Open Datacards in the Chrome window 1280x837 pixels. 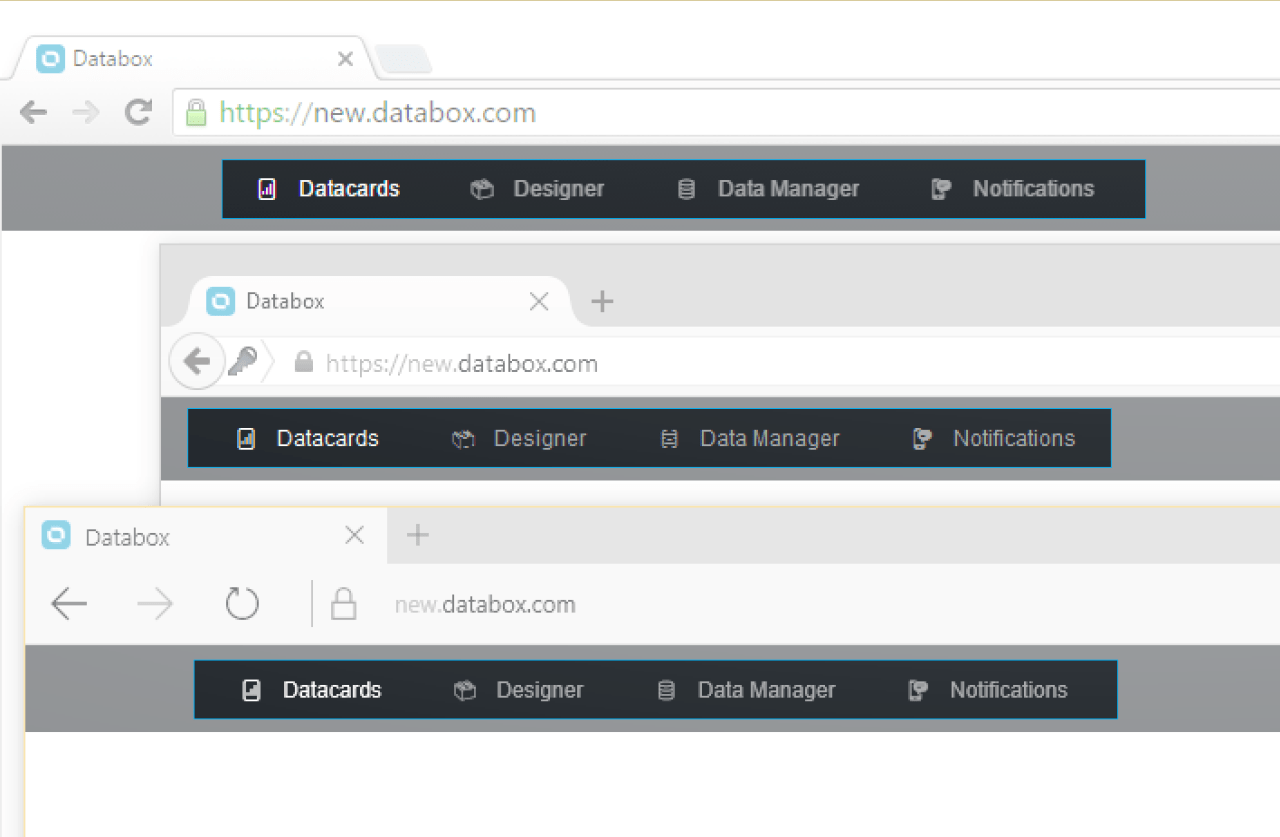[x=349, y=189]
